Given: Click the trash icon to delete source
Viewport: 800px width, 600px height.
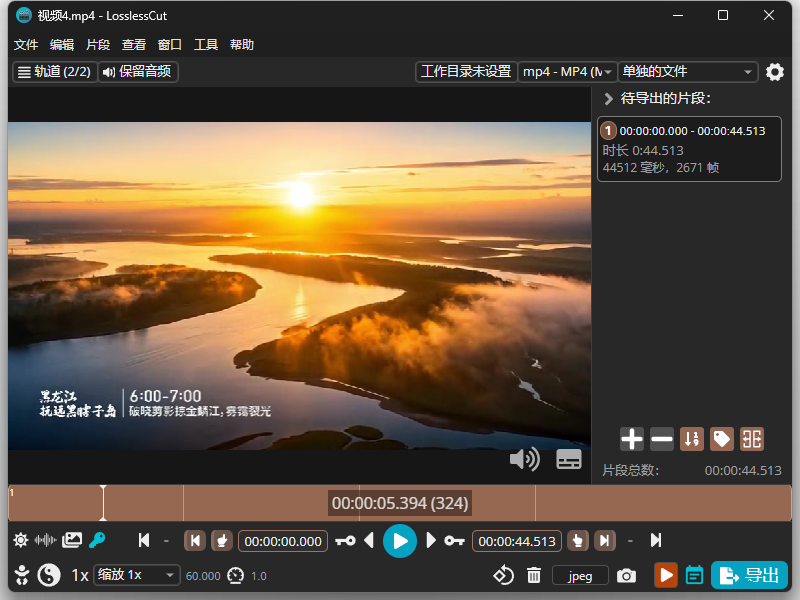Looking at the screenshot, I should click(534, 576).
